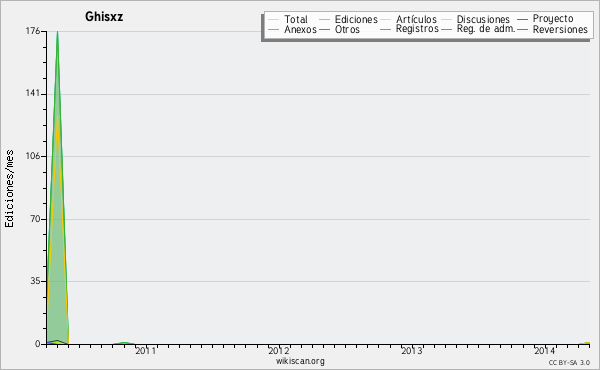Click the Artículos legend label
The height and width of the screenshot is (370, 600).
coord(416,19)
